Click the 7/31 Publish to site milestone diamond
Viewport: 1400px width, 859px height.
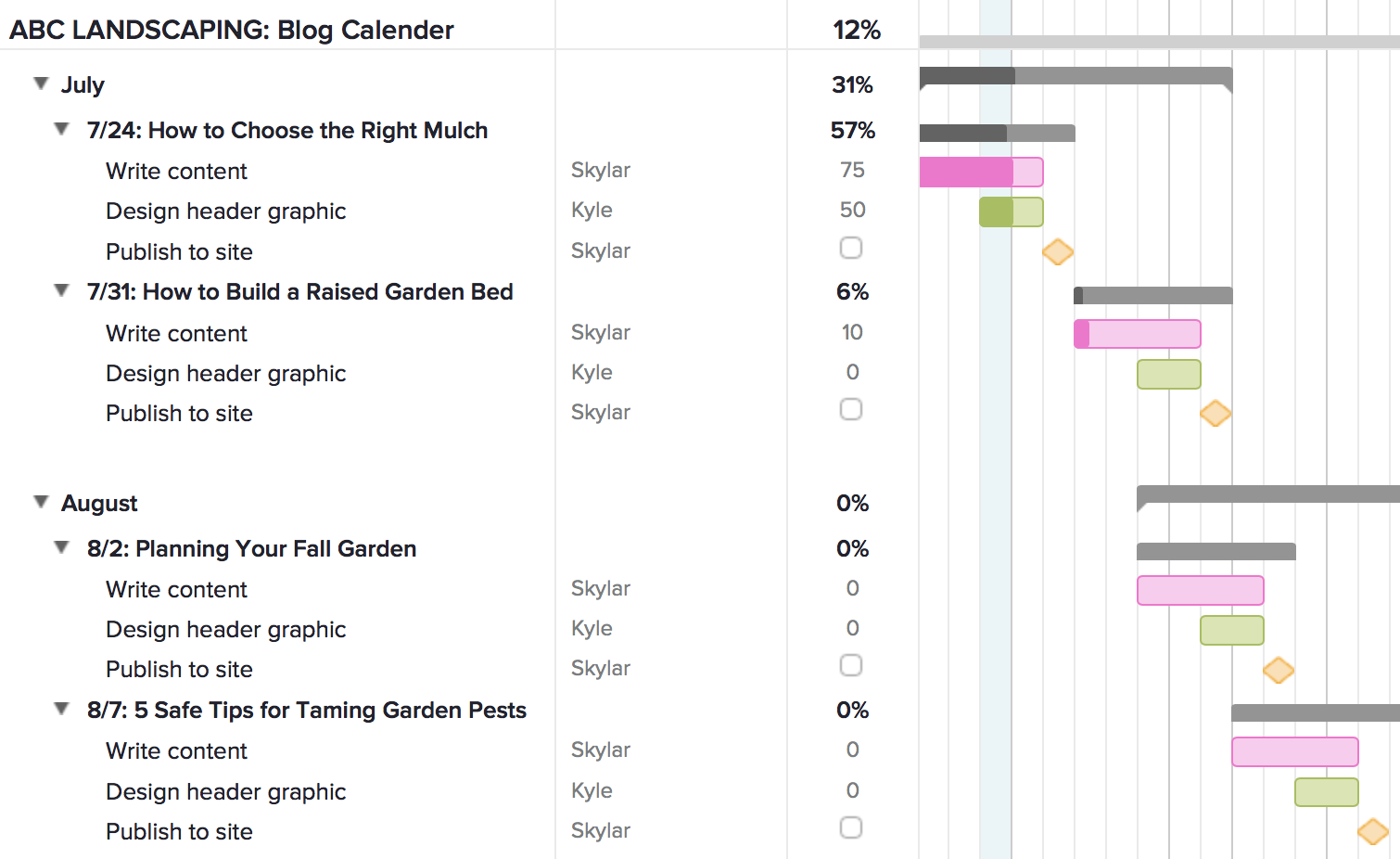[1215, 413]
